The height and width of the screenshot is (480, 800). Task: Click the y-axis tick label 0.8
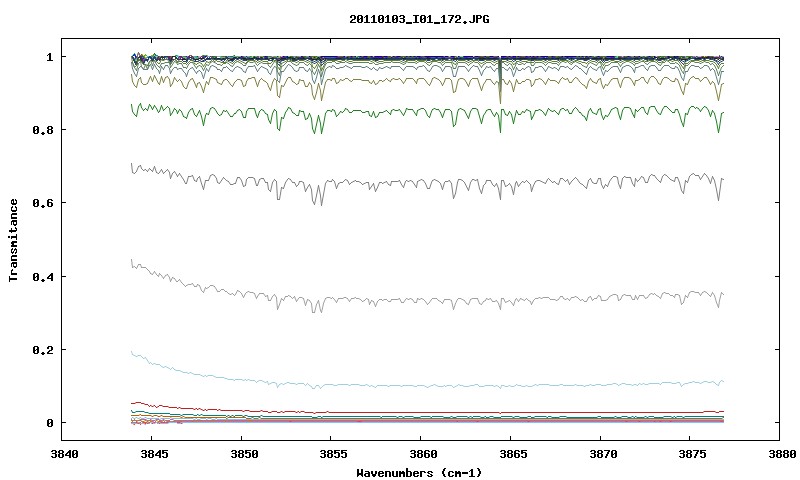(43, 130)
